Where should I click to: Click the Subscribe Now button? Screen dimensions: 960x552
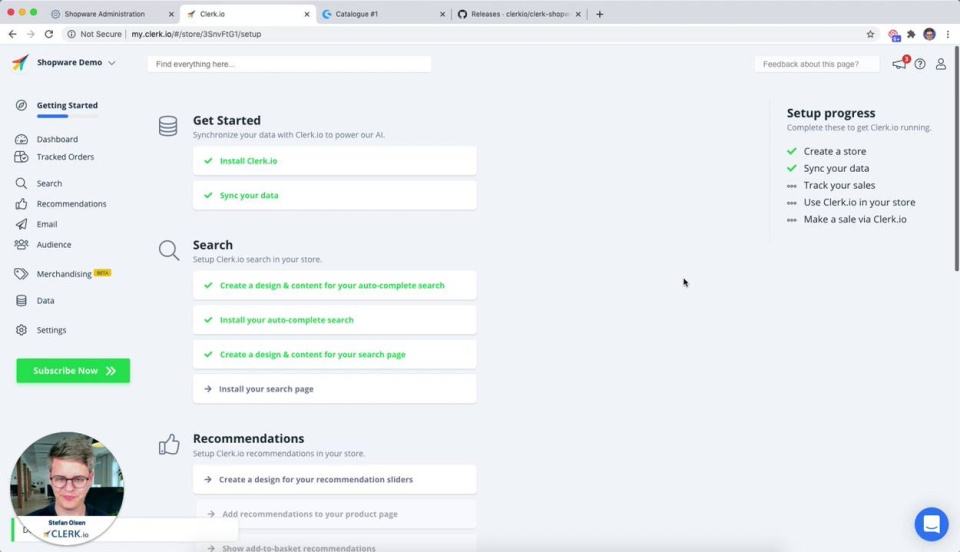click(x=73, y=371)
